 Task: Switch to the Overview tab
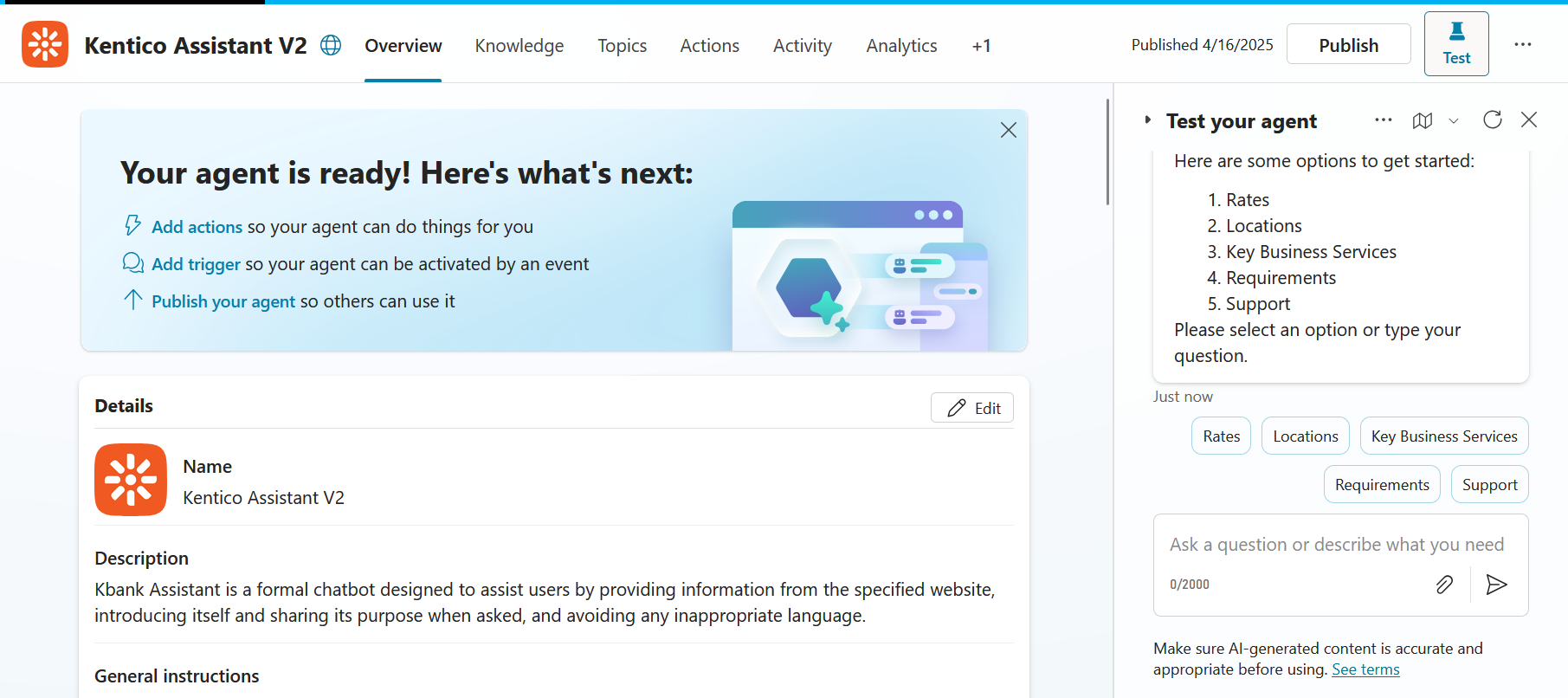pos(403,46)
